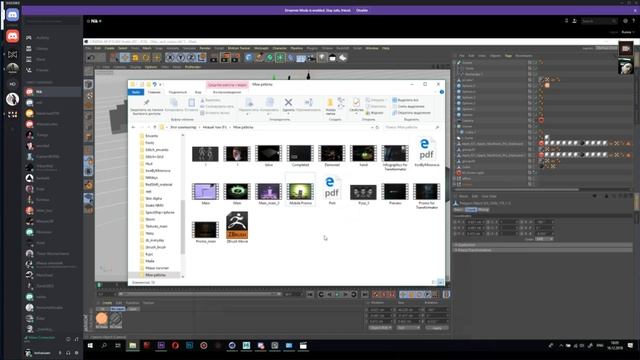Screen dimensions: 640x360
Task: Open Cinema 4D Render menu
Action: [x=205, y=48]
